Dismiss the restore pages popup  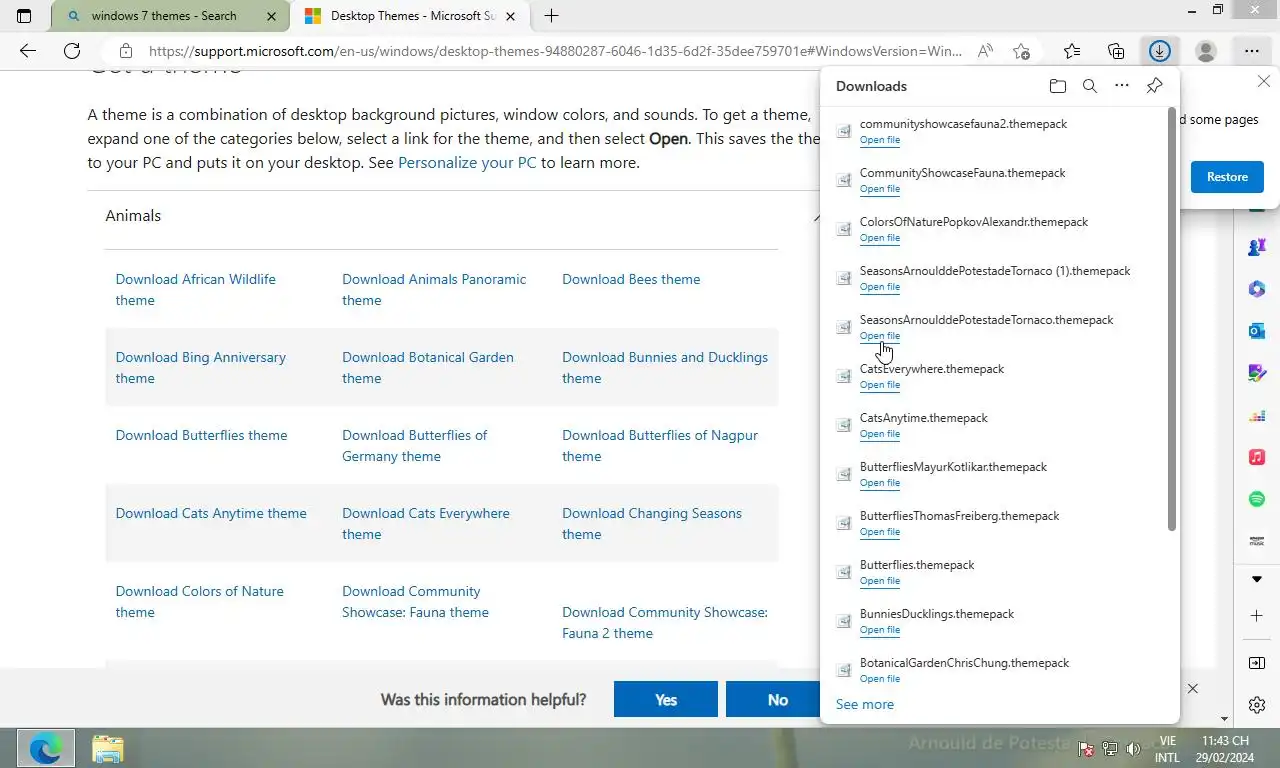1263,82
